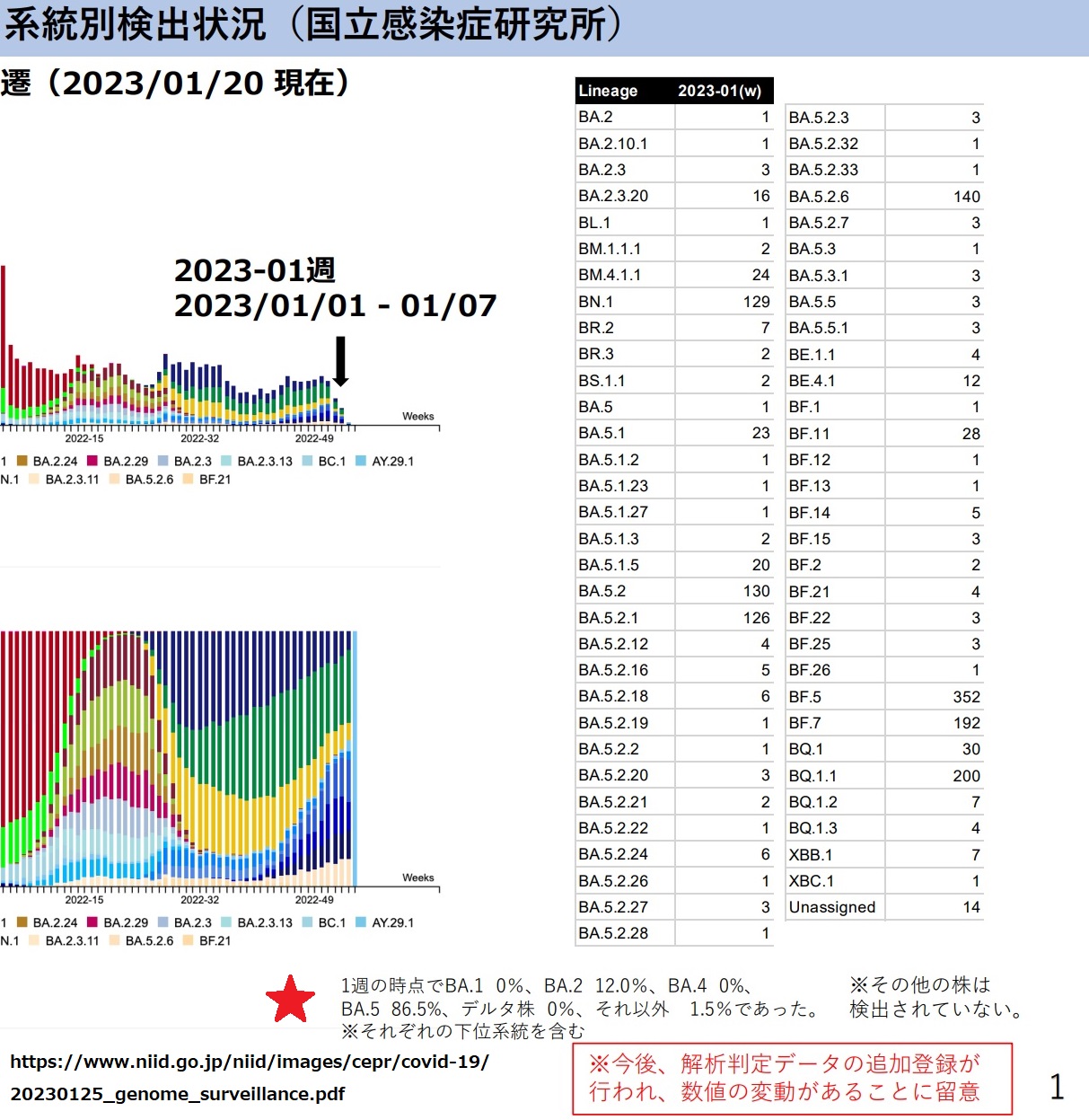Screen dimensions: 1089x1120
Task: Click the BA.2.29 legend marker under the lower chart
Action: coord(92,922)
